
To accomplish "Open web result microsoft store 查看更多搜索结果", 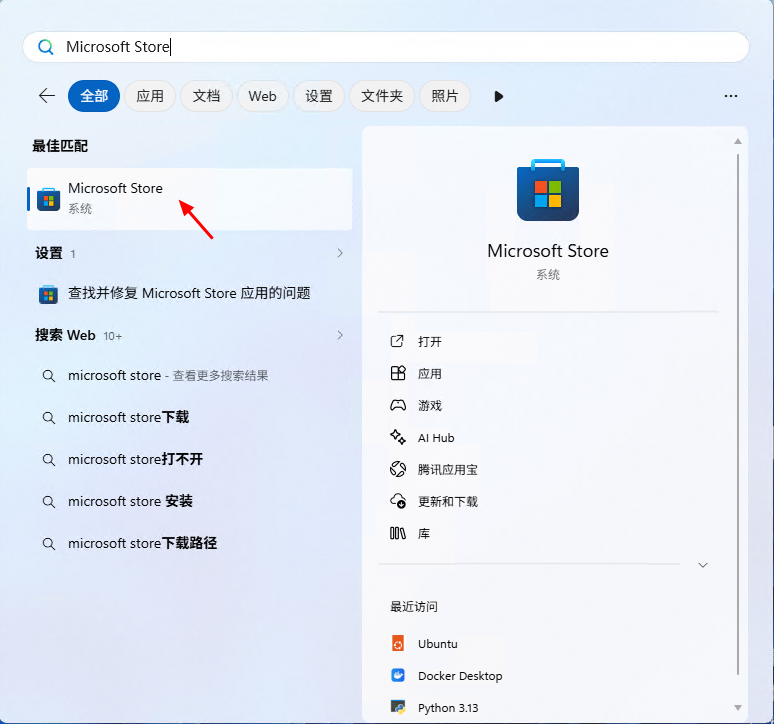I will [190, 376].
